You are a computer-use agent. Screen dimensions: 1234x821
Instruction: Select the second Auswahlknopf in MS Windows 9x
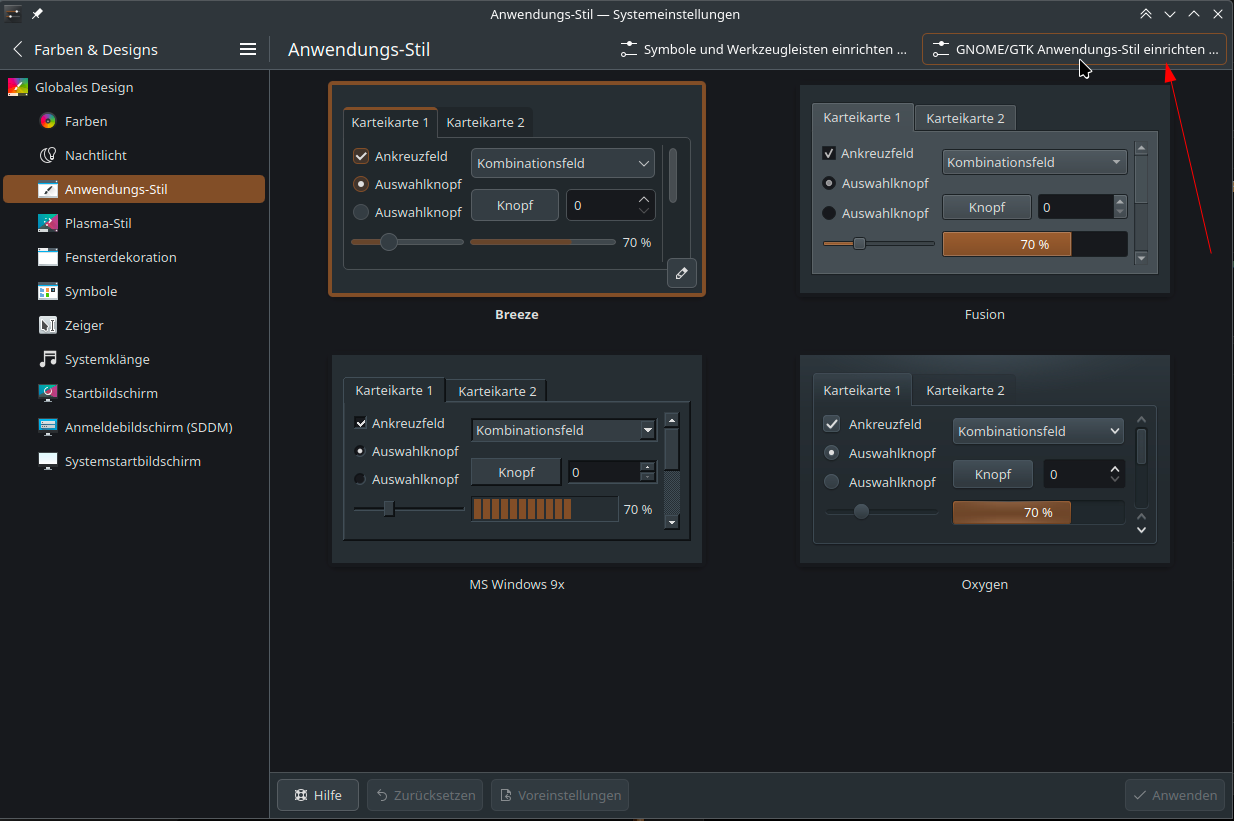[x=360, y=479]
